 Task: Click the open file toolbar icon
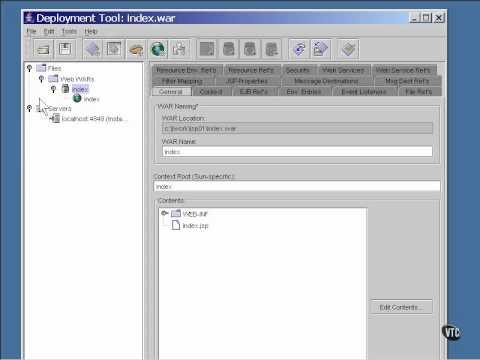click(43, 49)
